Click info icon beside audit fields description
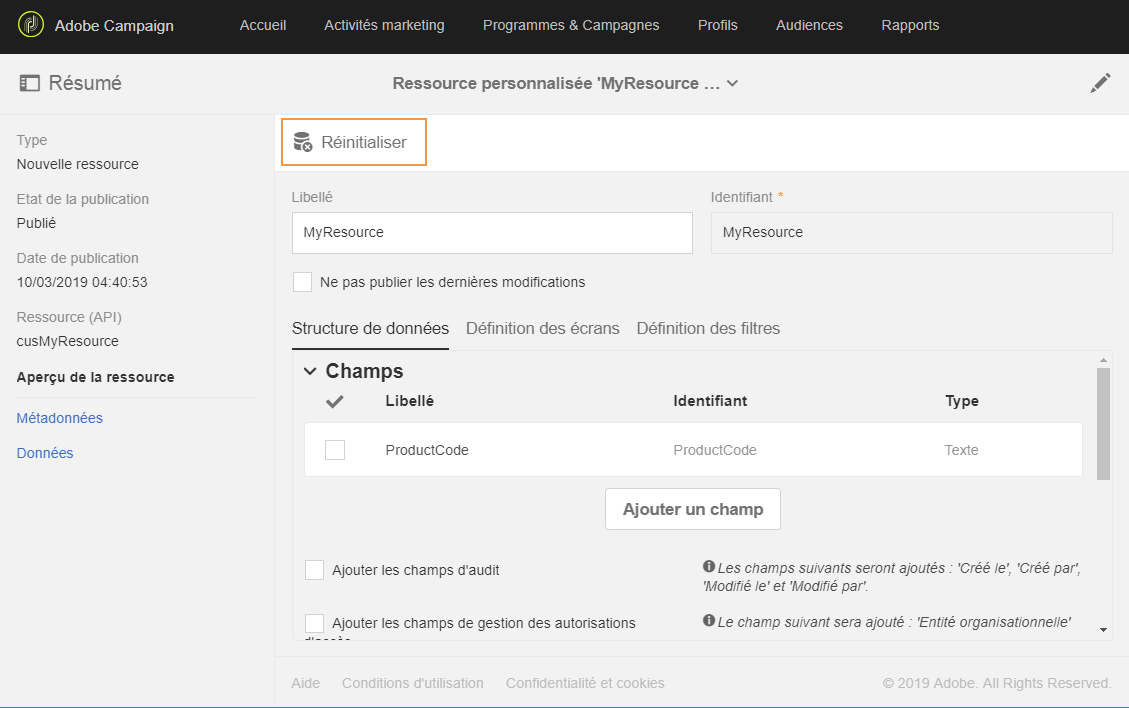1129x708 pixels. [x=709, y=566]
